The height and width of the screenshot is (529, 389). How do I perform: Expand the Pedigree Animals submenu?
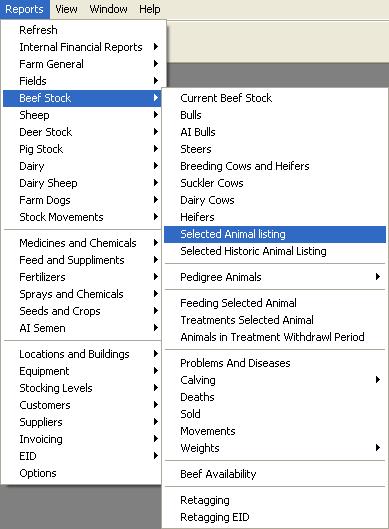275,277
